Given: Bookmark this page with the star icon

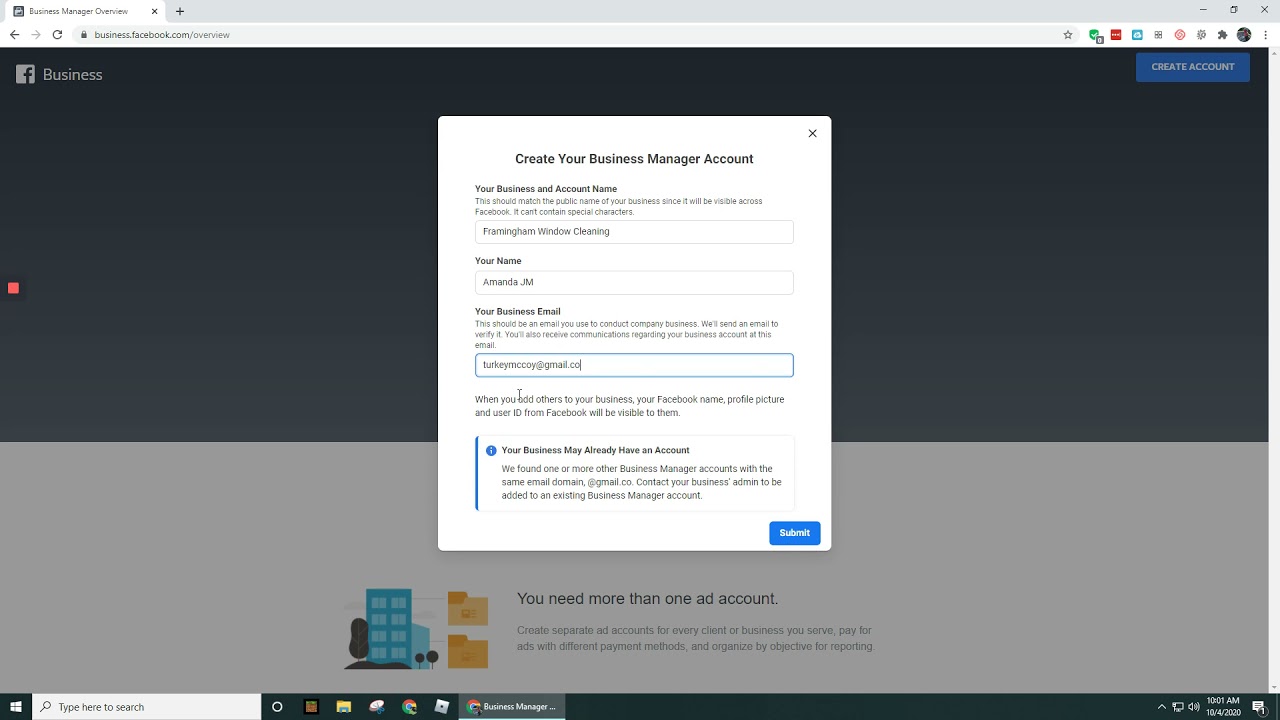Looking at the screenshot, I should [1068, 35].
